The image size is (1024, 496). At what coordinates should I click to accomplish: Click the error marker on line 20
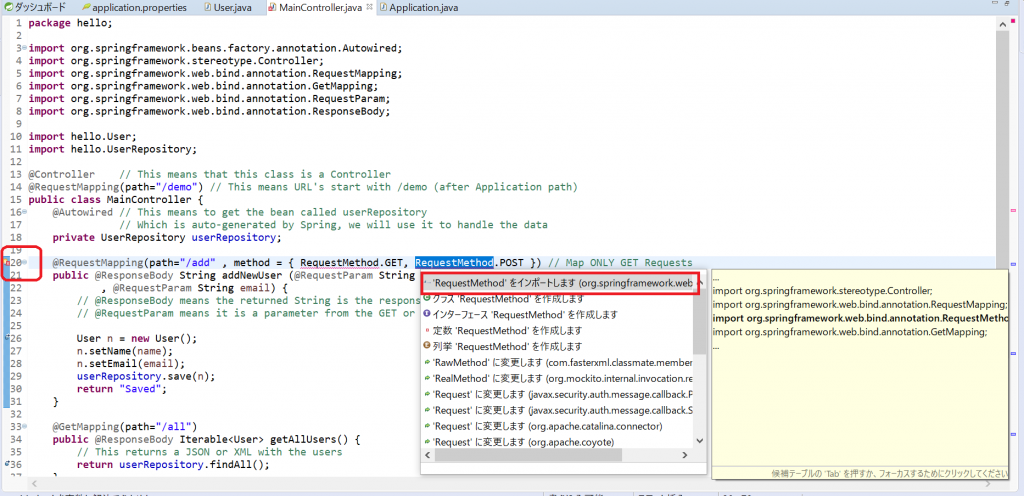click(8, 262)
